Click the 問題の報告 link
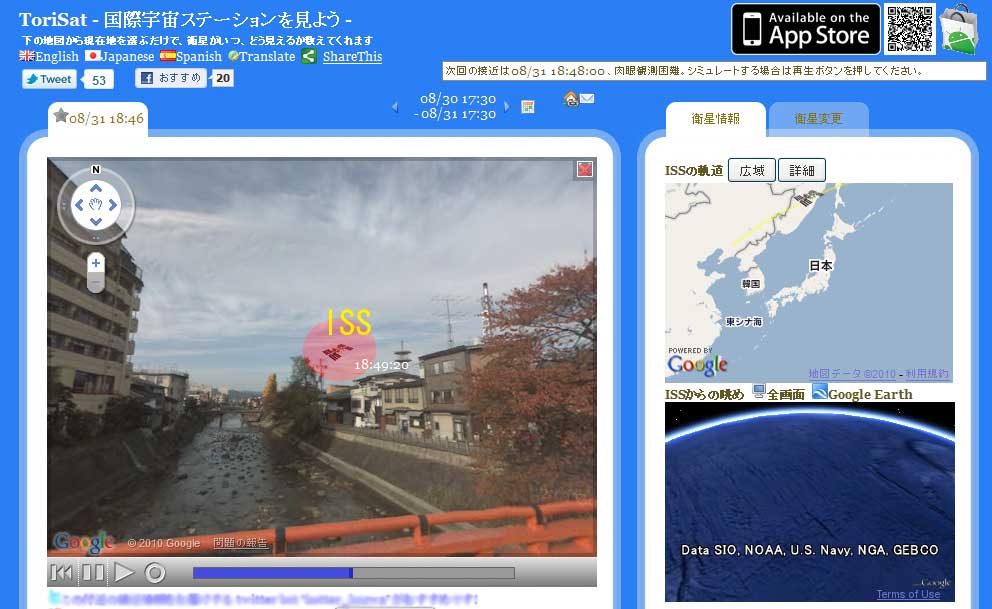The height and width of the screenshot is (609, 992). pos(240,543)
